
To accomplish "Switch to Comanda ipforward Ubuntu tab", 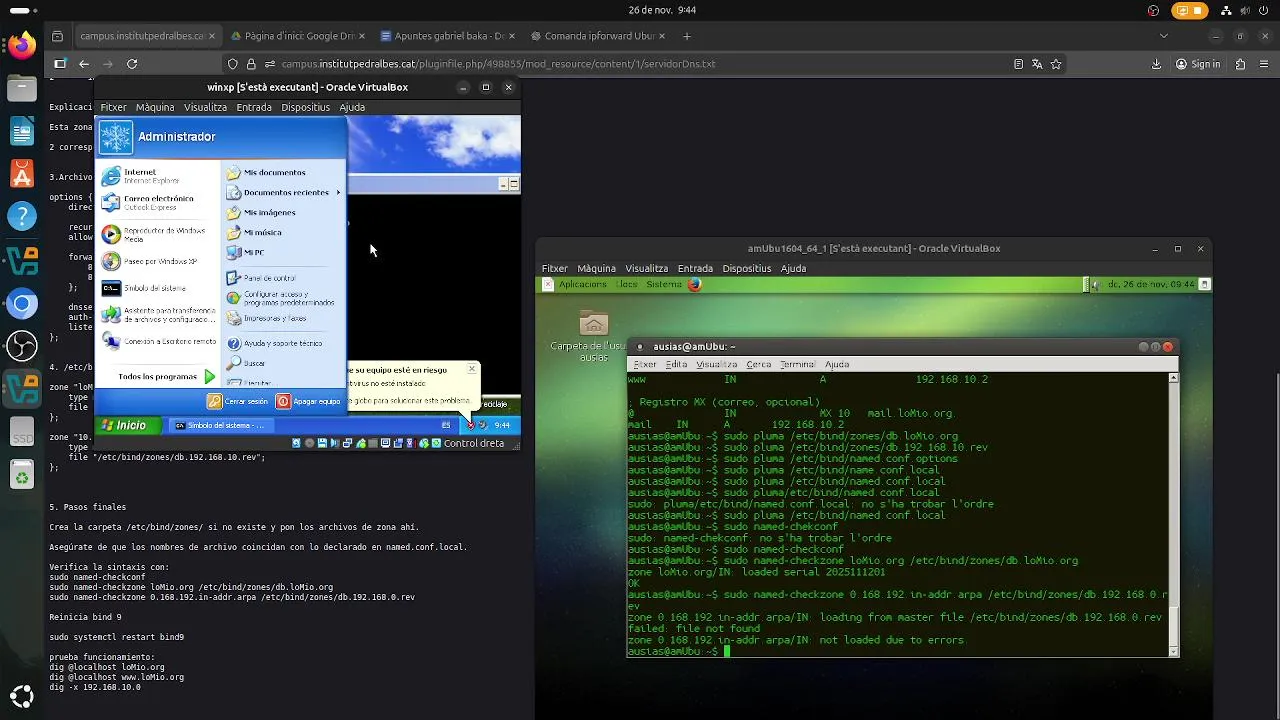I will (x=598, y=36).
